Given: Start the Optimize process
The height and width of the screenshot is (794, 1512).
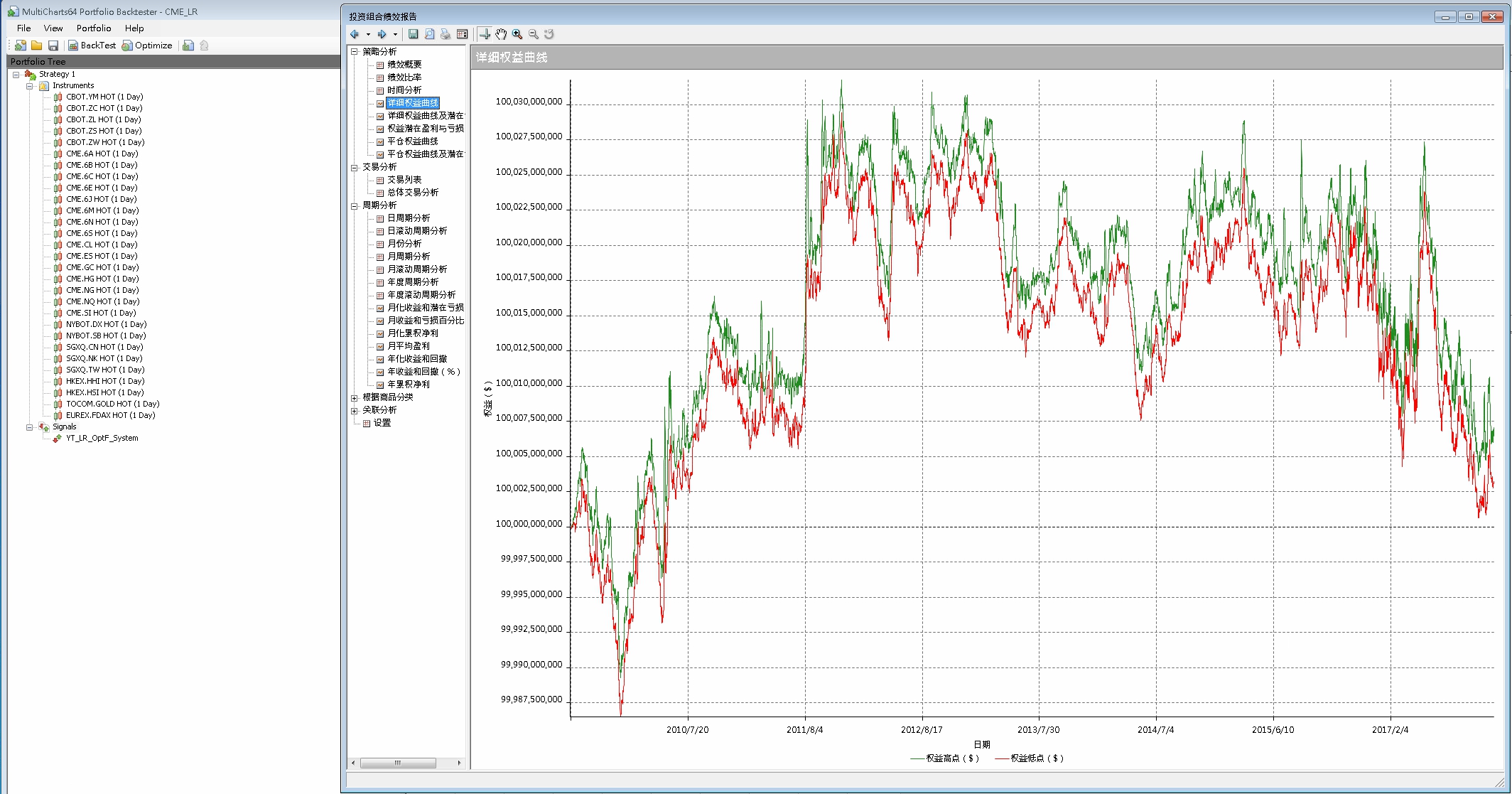Looking at the screenshot, I should tap(147, 45).
